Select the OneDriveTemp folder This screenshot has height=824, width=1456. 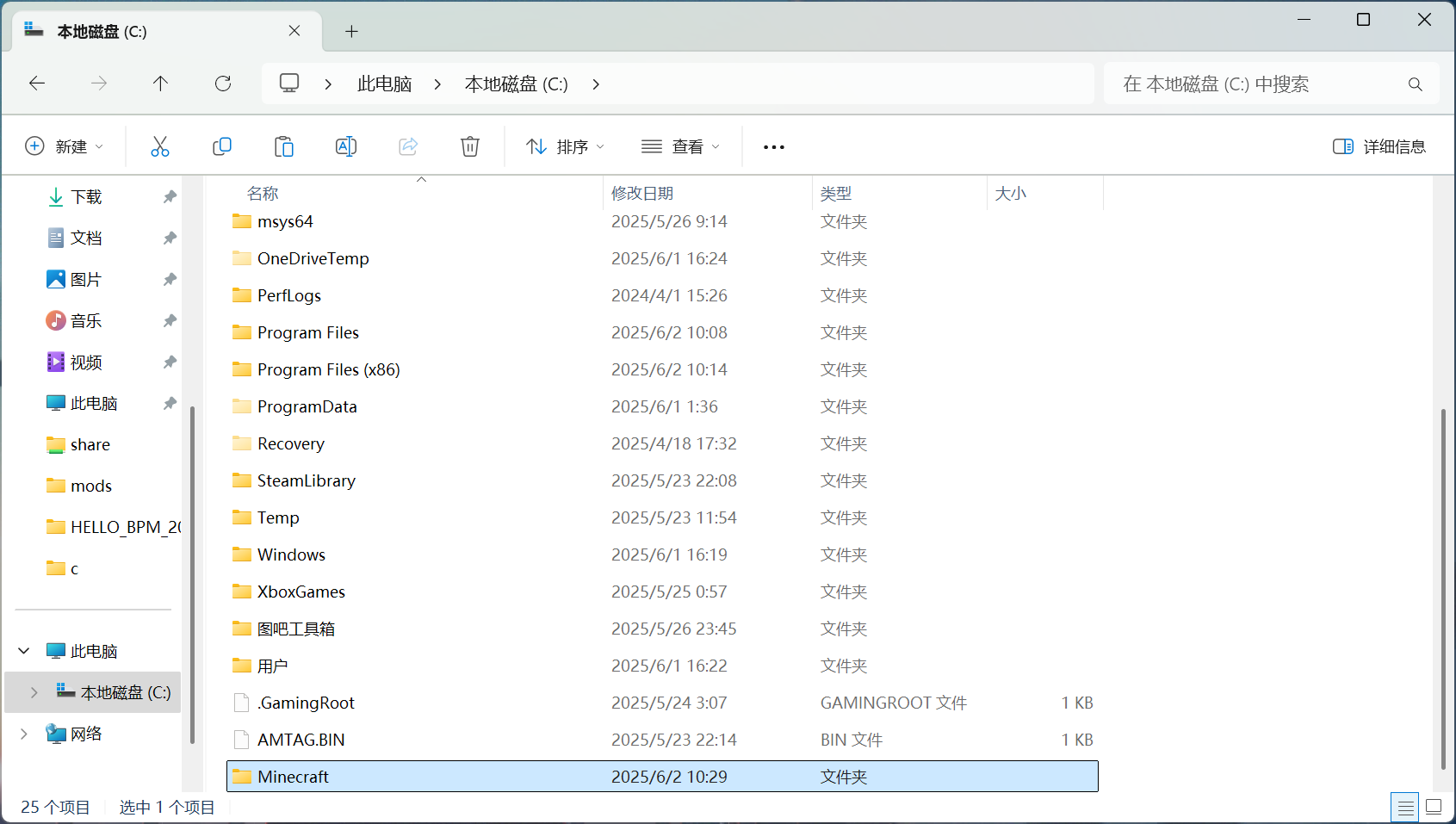coord(662,258)
